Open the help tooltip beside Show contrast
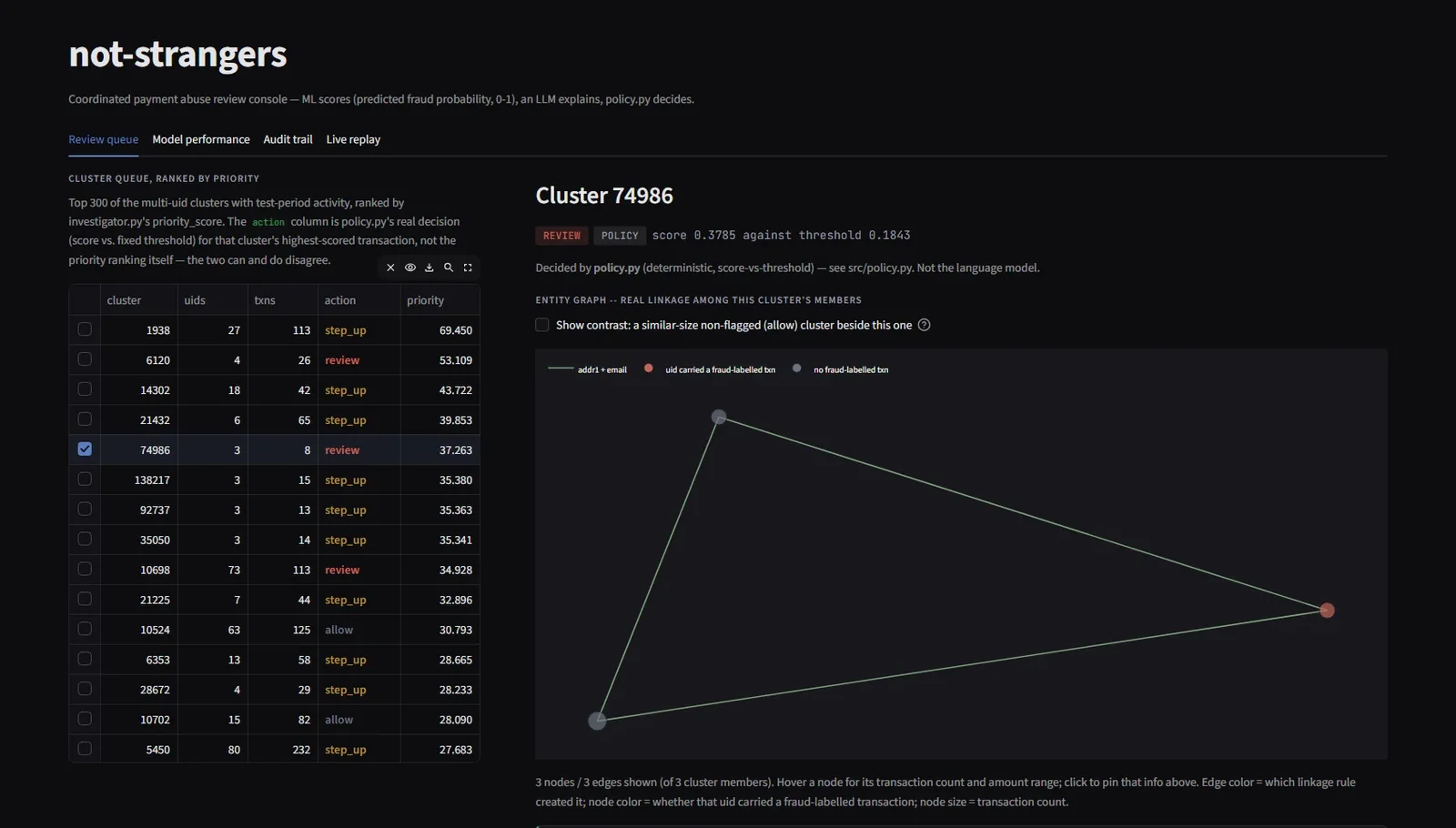The height and width of the screenshot is (828, 1456). point(925,325)
